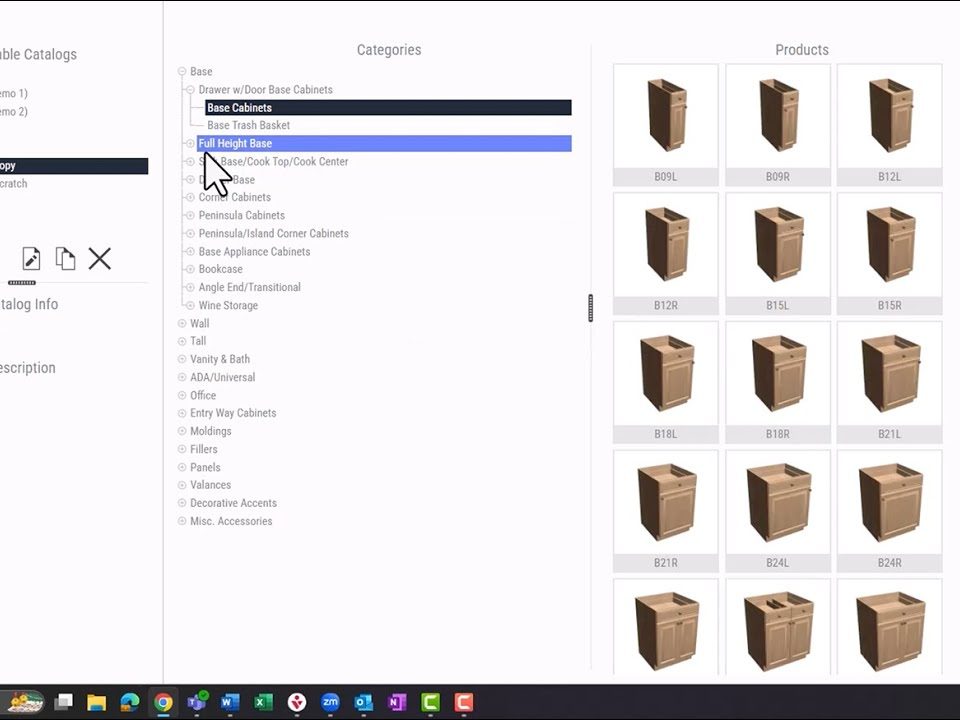Viewport: 960px width, 720px height.
Task: Open OneNote from the taskbar
Action: [397, 702]
